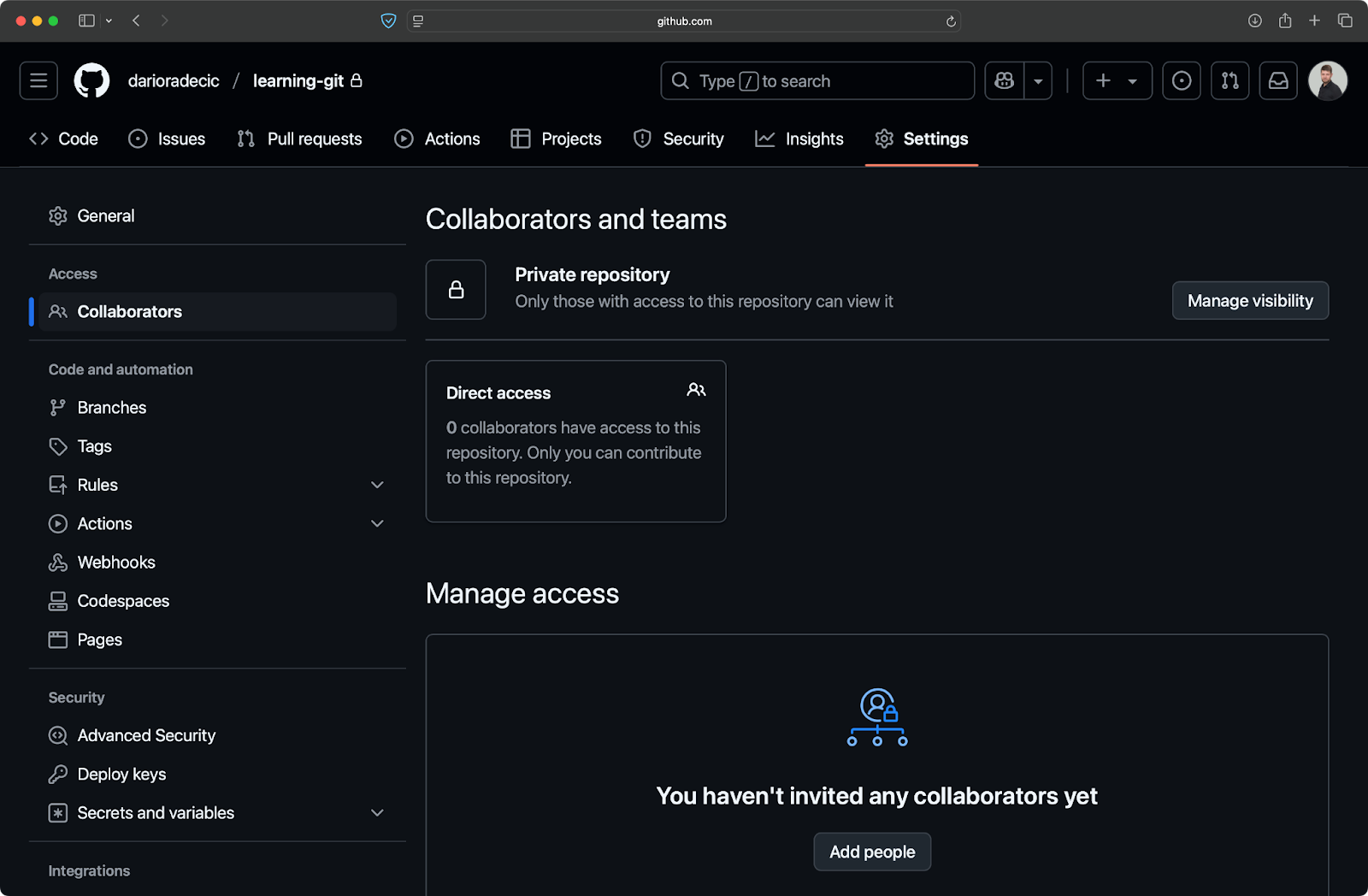
Task: Switch to the repository Actions tab
Action: click(438, 139)
